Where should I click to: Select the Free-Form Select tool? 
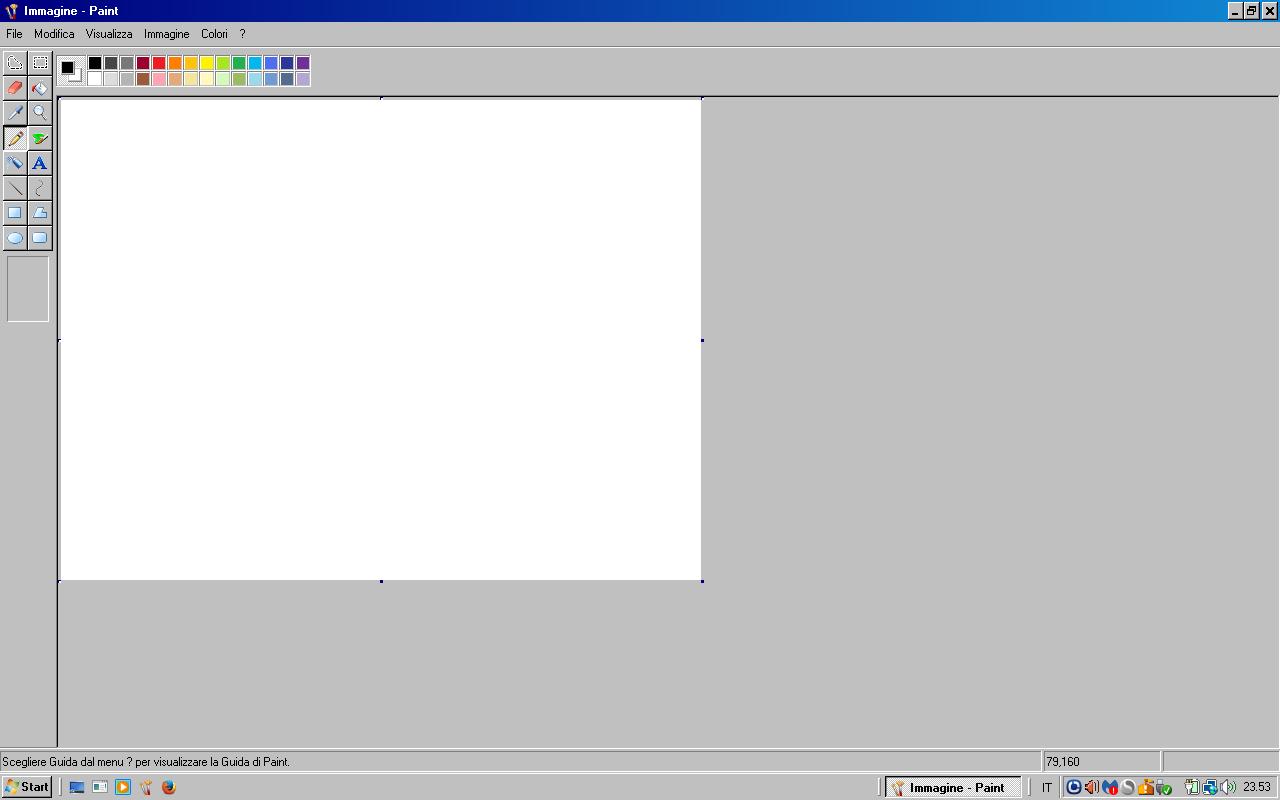coord(15,63)
